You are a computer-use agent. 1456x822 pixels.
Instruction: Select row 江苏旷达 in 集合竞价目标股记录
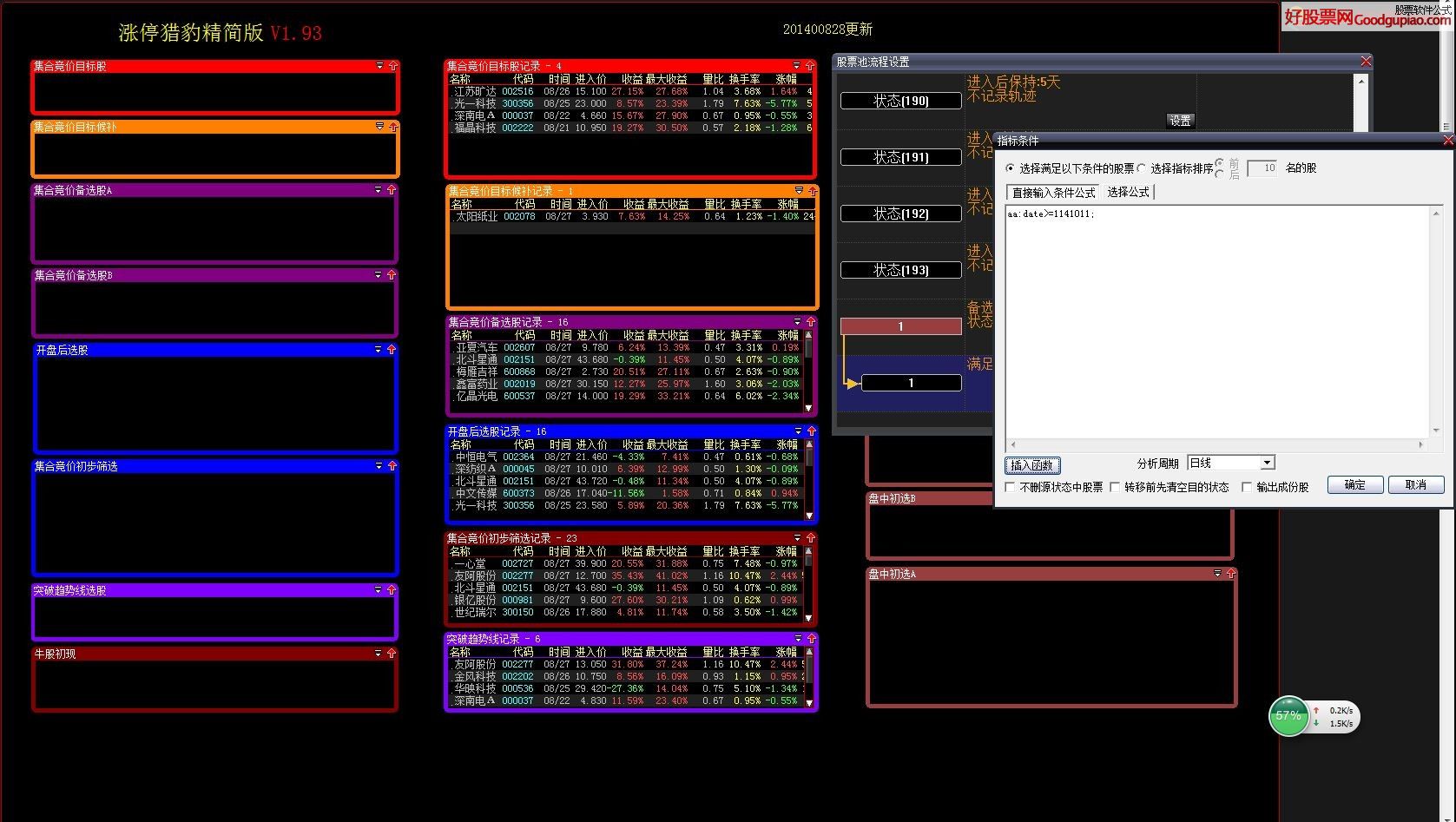tap(629, 91)
